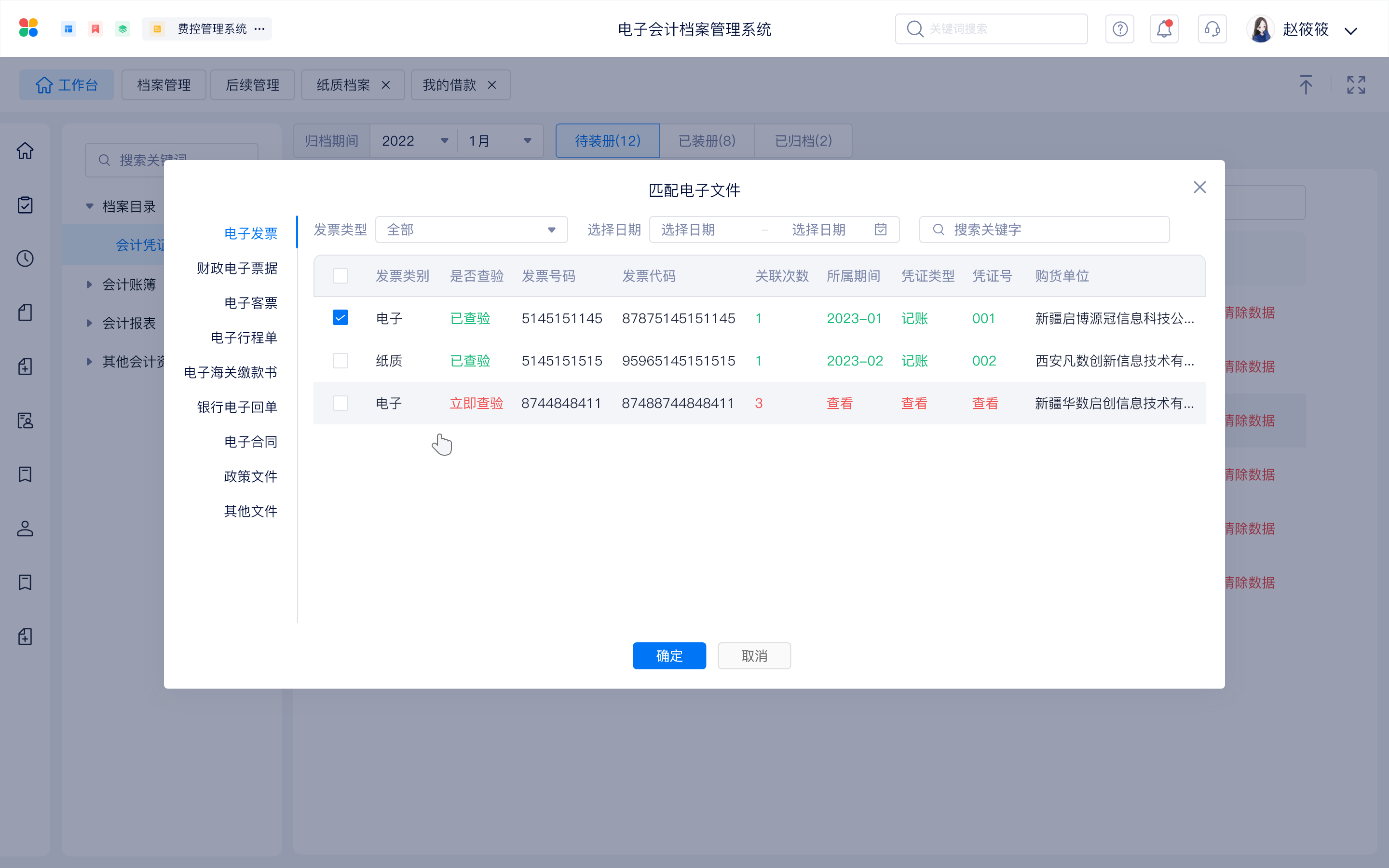Uncheck the invoice 5145151145 row checkbox
The width and height of the screenshot is (1389, 868).
click(x=340, y=317)
